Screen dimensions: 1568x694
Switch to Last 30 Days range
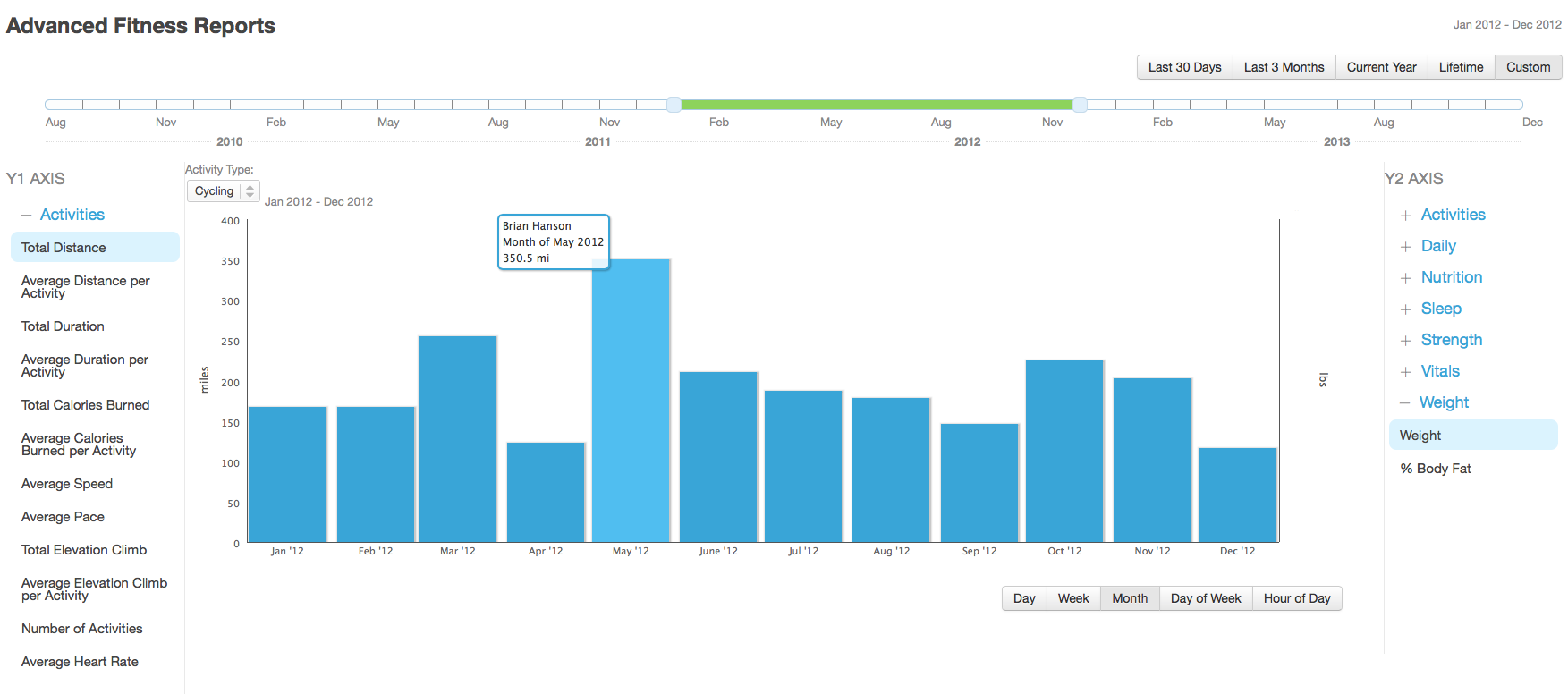point(1184,67)
